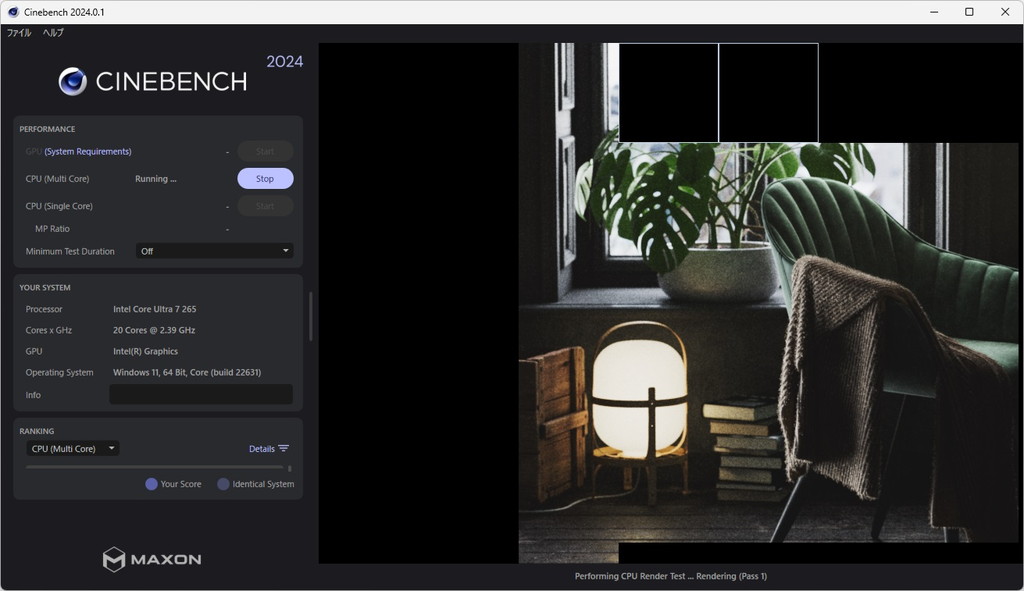Click the Cinebench title bar app icon
The width and height of the screenshot is (1024, 591).
click(13, 12)
